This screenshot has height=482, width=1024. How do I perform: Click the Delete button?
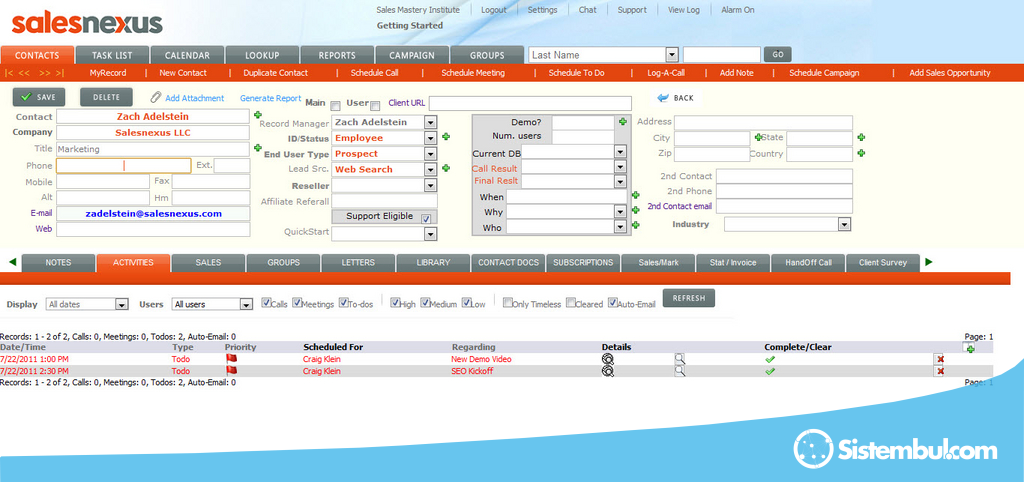106,97
